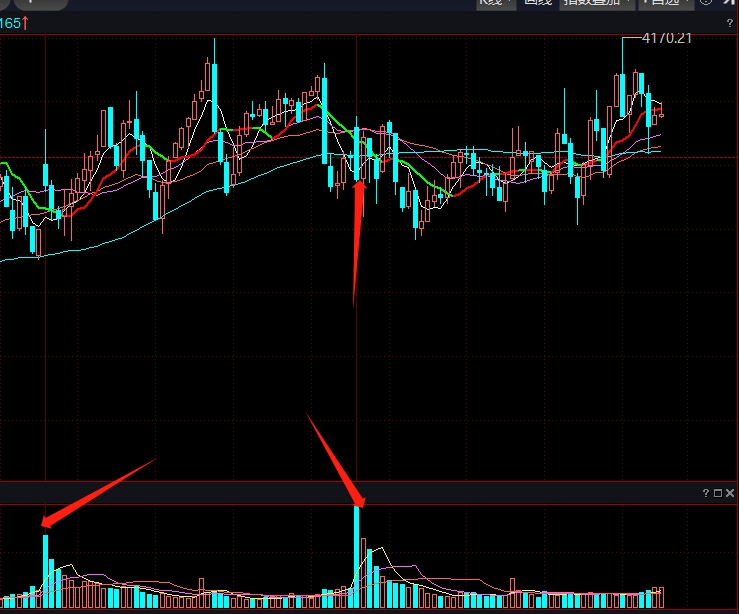The image size is (739, 614).
Task: Click the plus tab button at top-left
Action: coord(30,3)
